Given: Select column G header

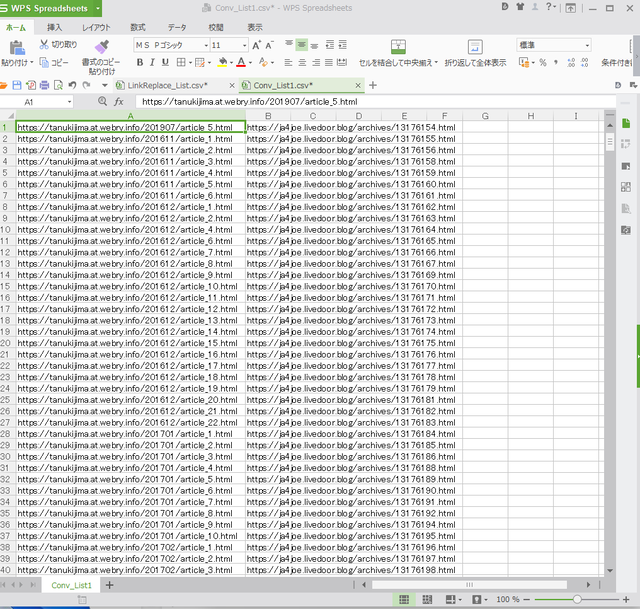Looking at the screenshot, I should pos(485,116).
